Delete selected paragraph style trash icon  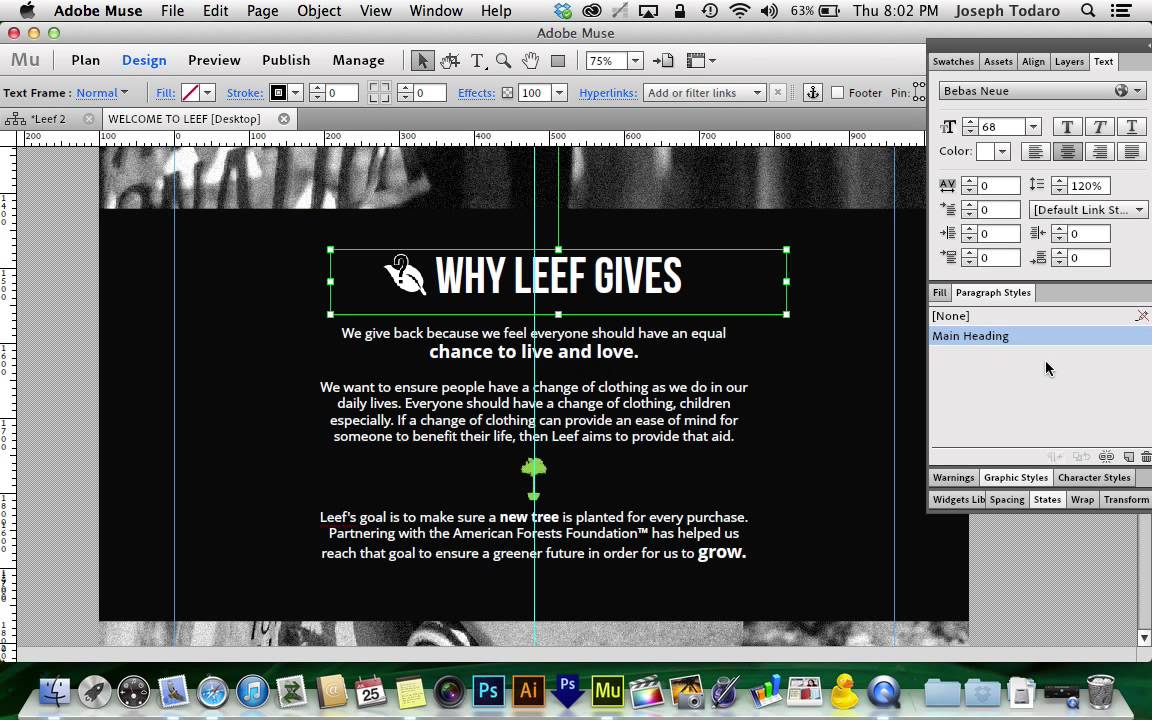(x=1145, y=456)
